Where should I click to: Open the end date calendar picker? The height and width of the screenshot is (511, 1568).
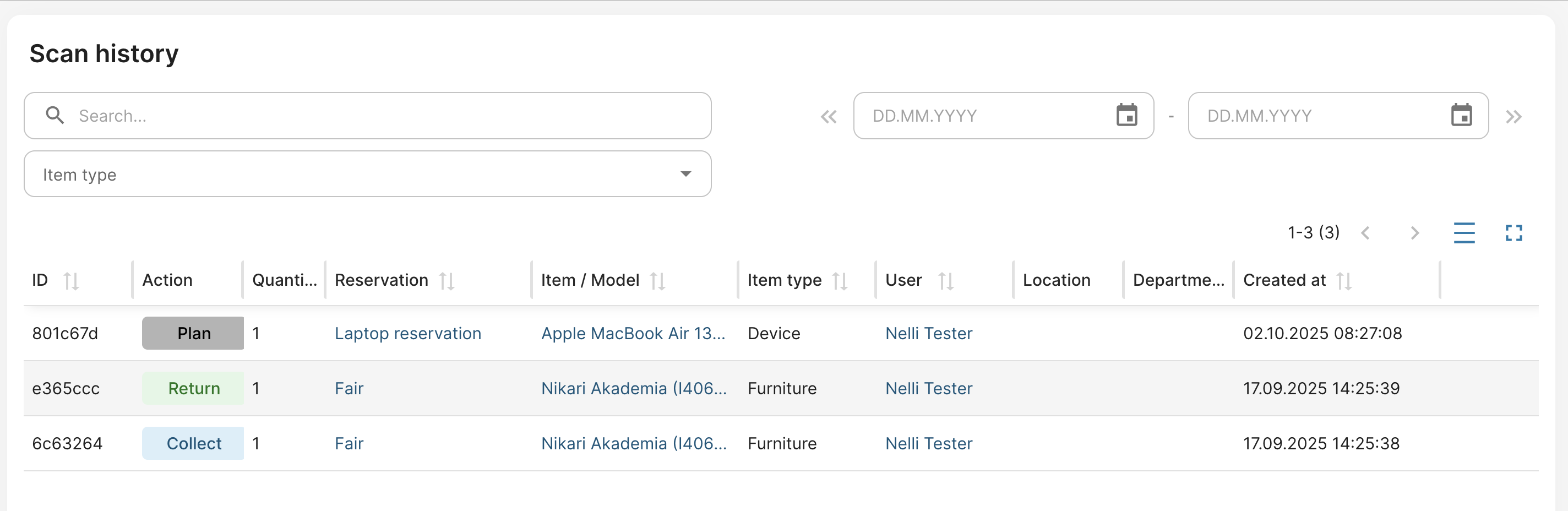coord(1461,115)
